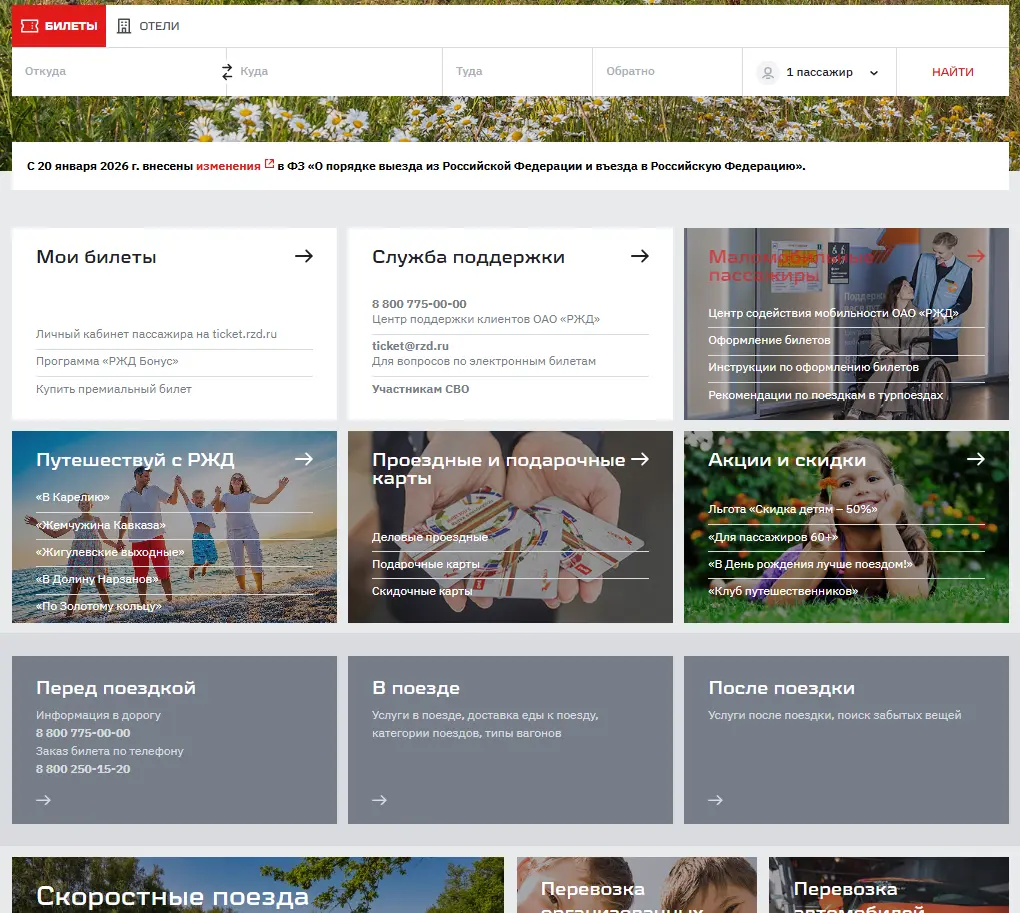Follow arrow in В поезде block
The height and width of the screenshot is (913, 1020).
point(379,800)
